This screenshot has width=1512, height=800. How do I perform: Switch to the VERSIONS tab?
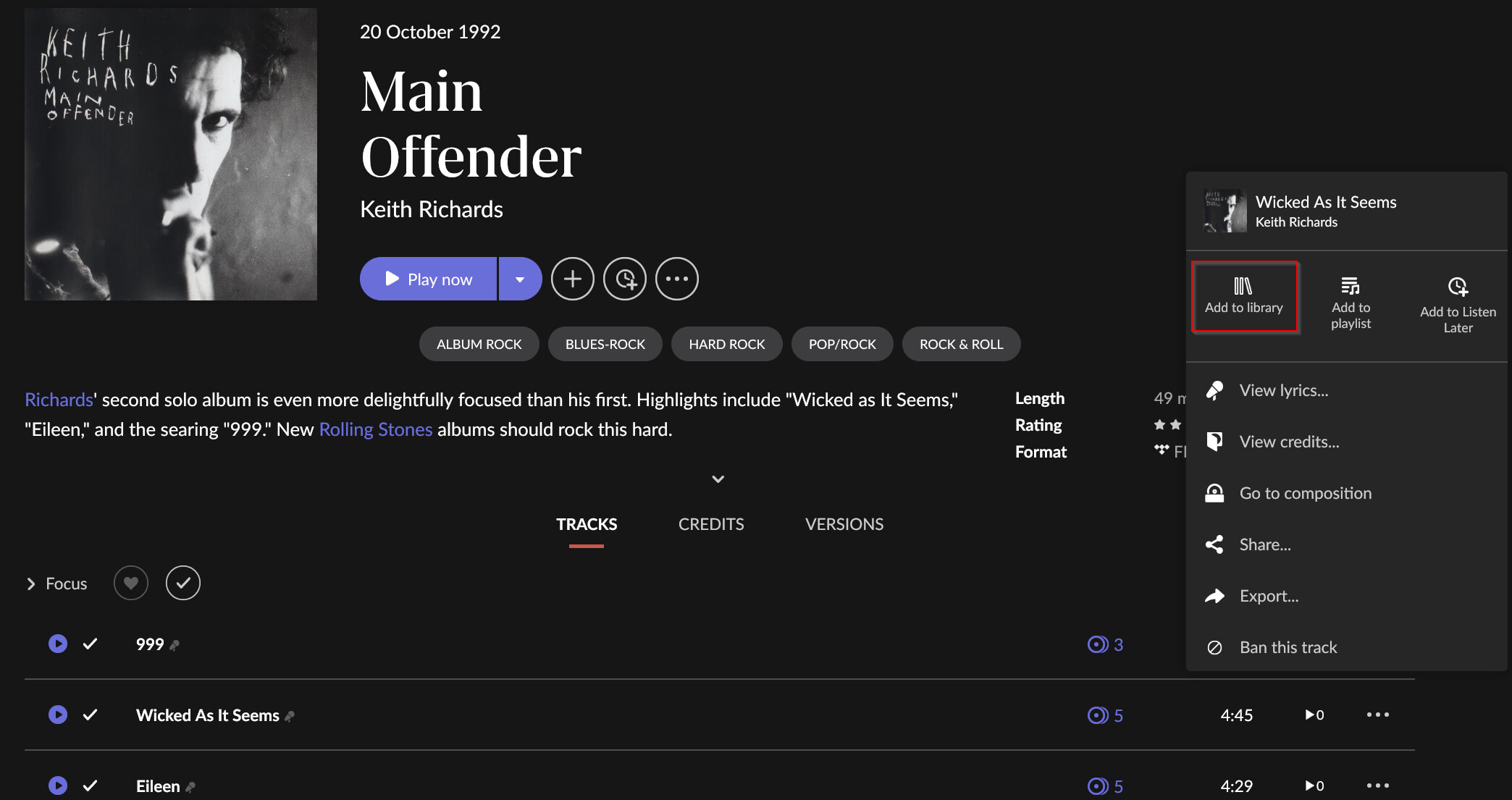[x=844, y=524]
